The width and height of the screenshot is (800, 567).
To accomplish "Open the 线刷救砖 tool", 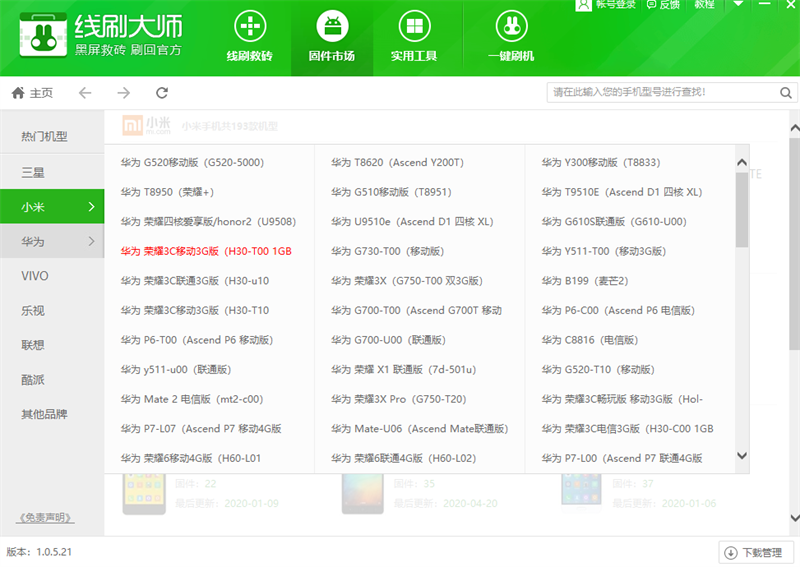I will tap(249, 38).
